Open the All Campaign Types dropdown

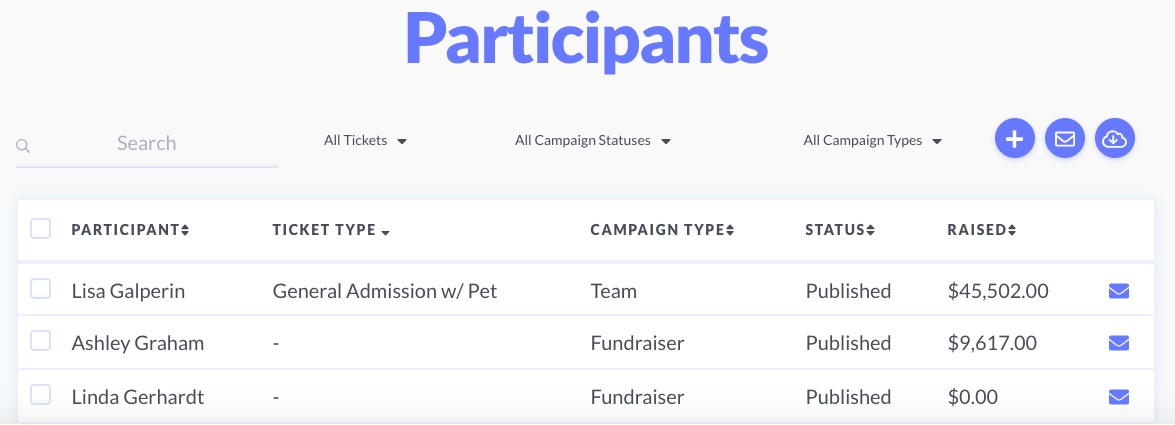tap(872, 140)
